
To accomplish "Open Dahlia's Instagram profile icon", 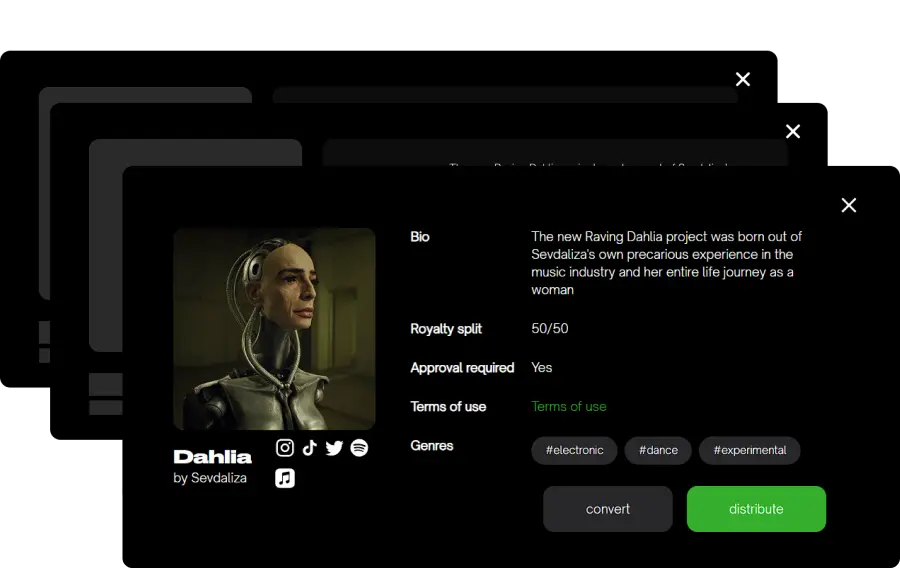I will click(285, 447).
